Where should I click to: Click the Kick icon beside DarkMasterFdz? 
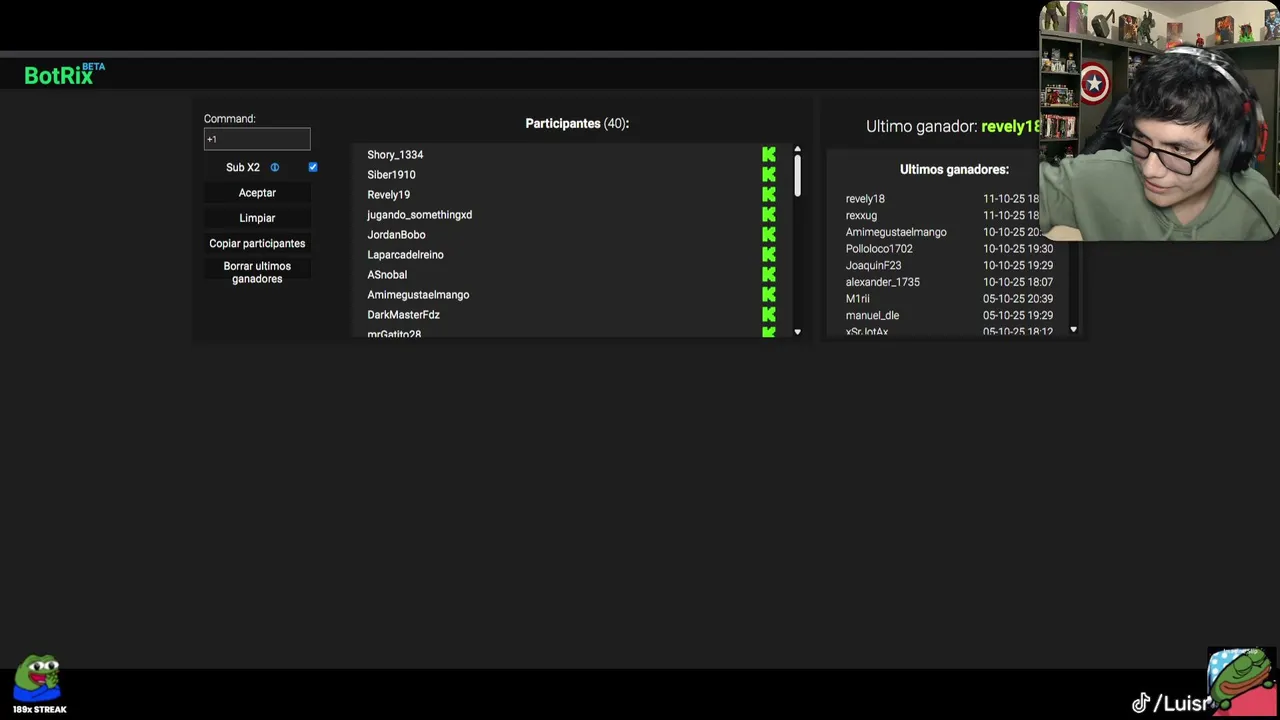pos(768,315)
